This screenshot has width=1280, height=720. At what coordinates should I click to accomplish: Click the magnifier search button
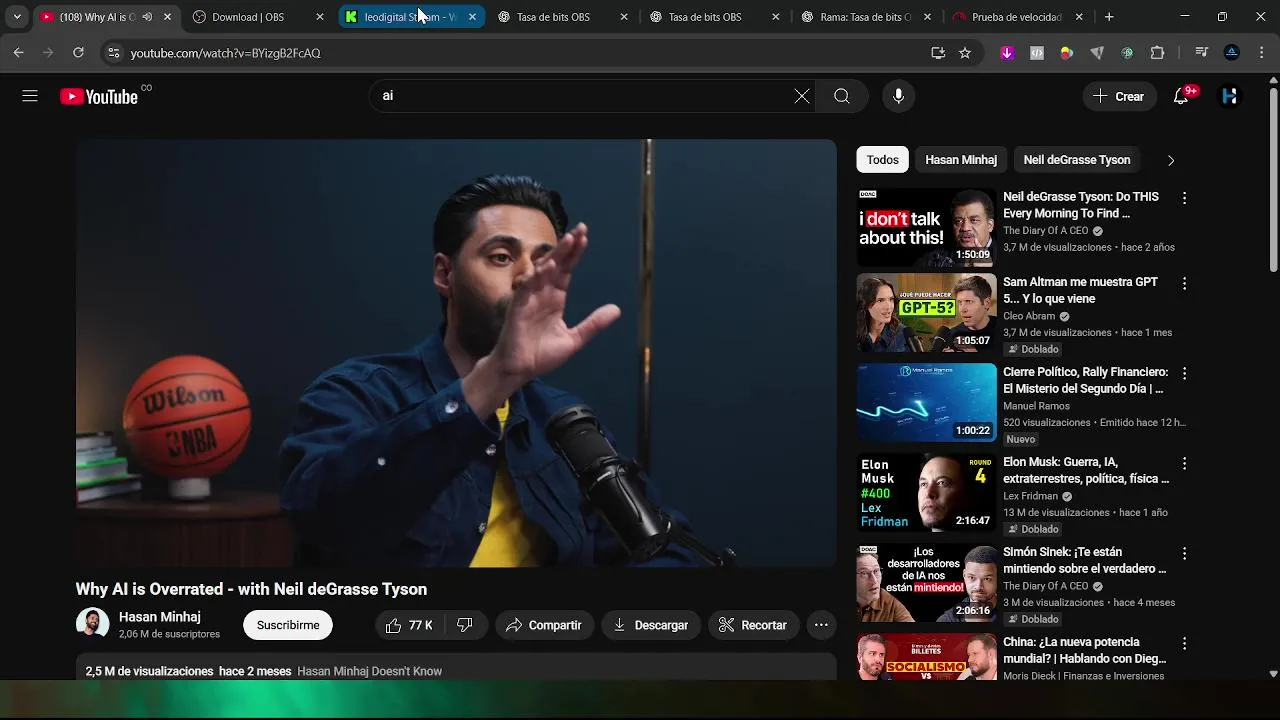point(842,96)
